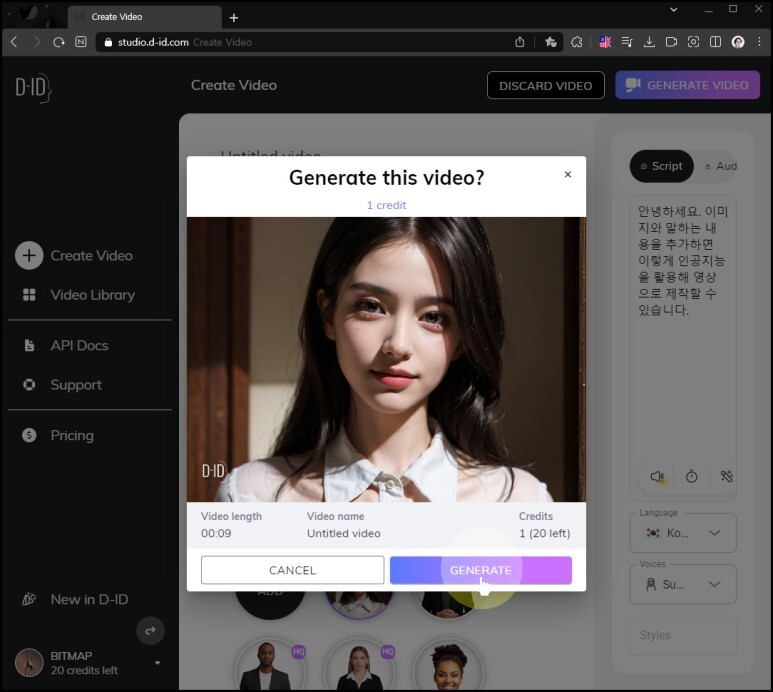
Task: Click the bookmarks star icon
Action: [551, 42]
